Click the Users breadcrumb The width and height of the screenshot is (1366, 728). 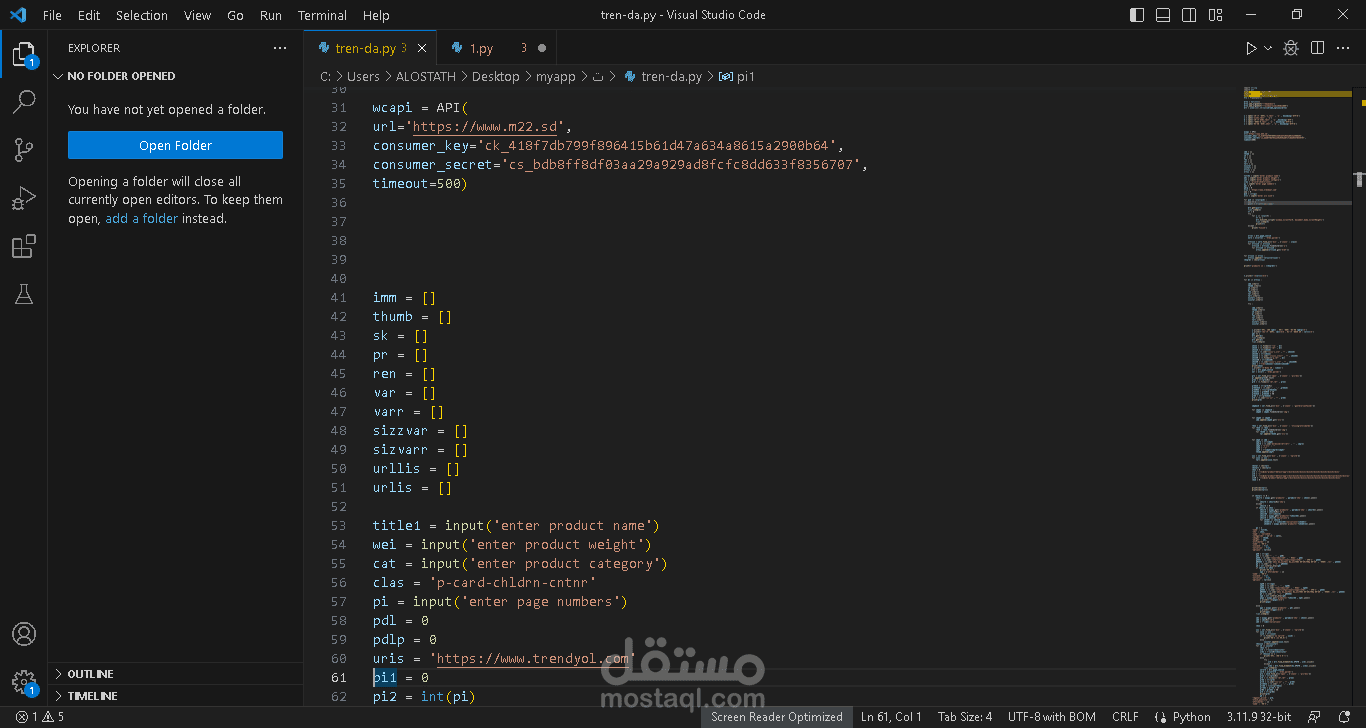[x=363, y=76]
